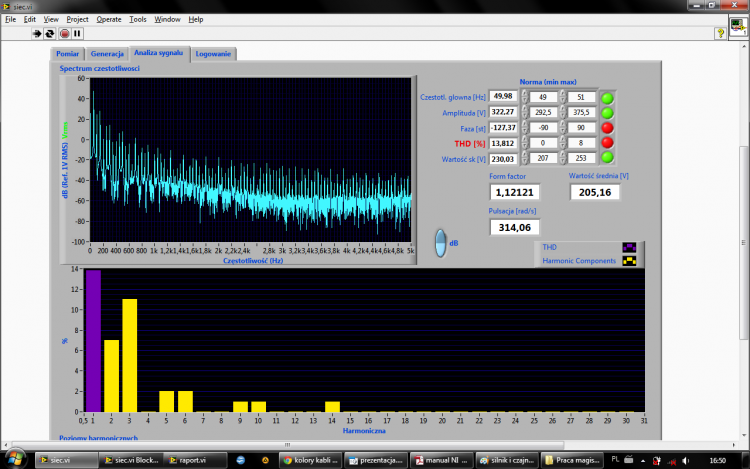Open the VI icon pane

click(738, 27)
